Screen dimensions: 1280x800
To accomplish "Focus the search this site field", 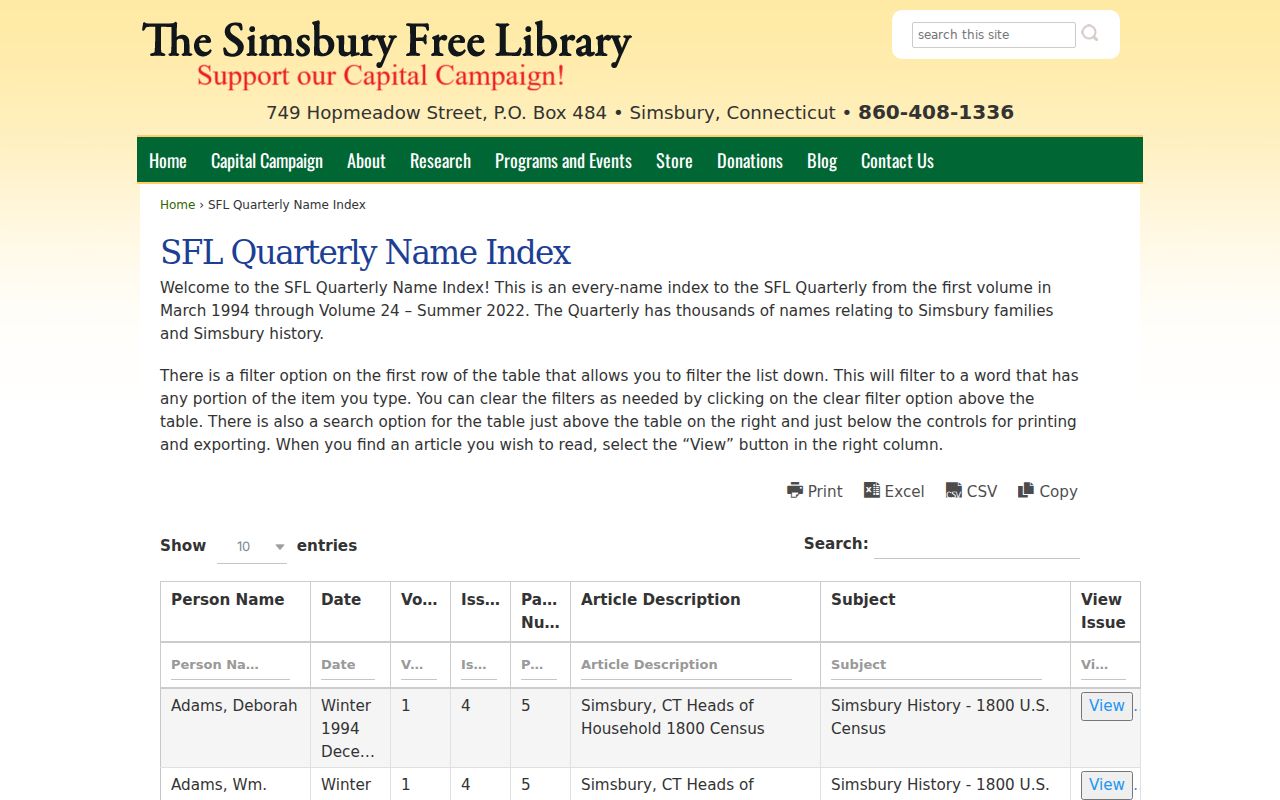I will point(993,34).
